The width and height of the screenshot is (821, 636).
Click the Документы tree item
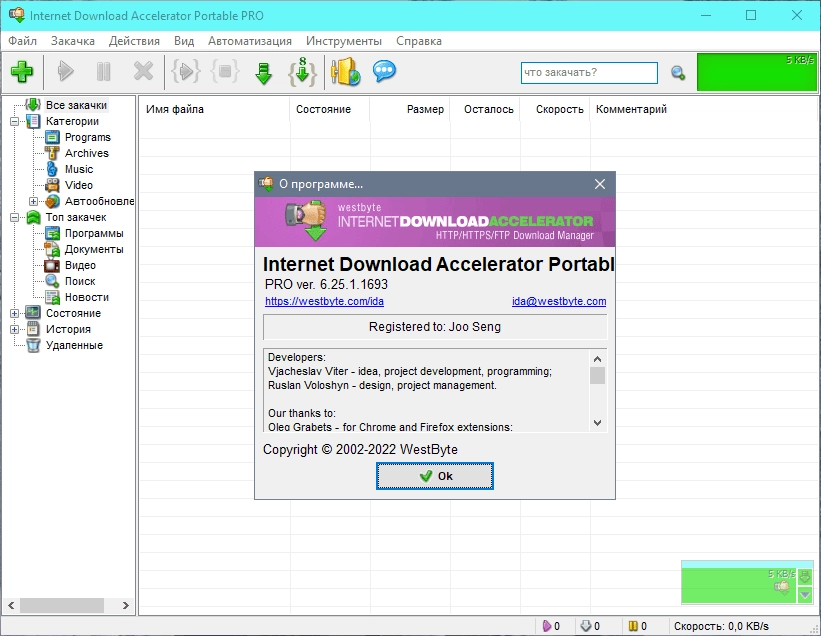pyautogui.click(x=94, y=249)
